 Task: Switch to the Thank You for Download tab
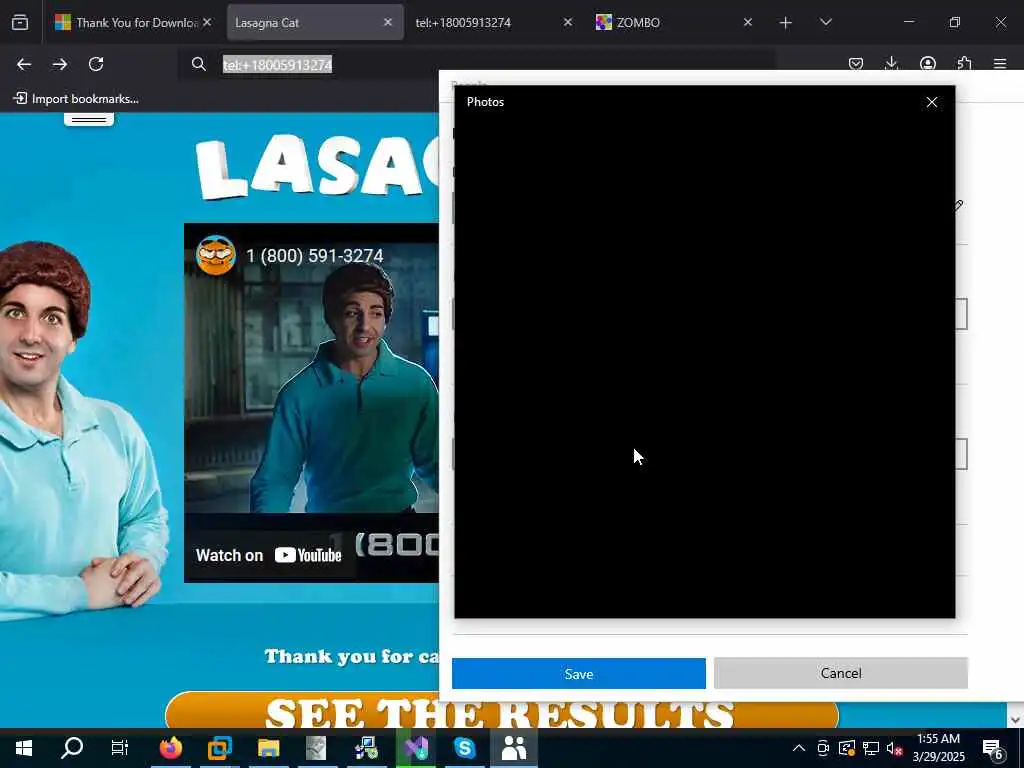tap(133, 22)
